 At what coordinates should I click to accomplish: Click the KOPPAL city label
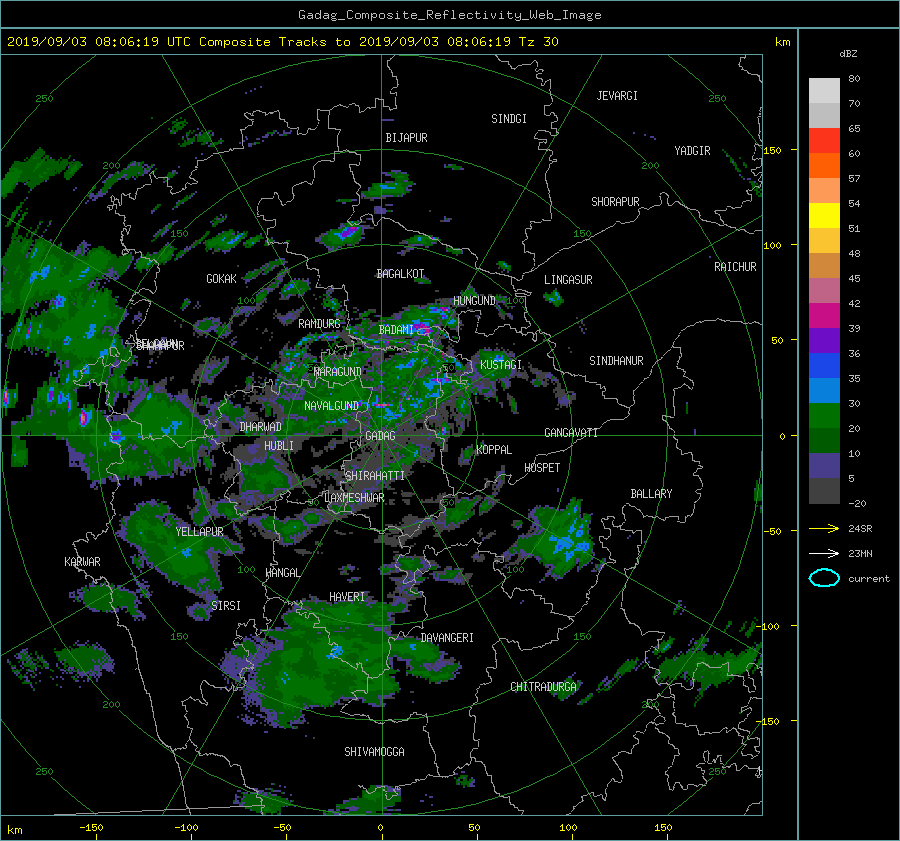pyautogui.click(x=494, y=450)
